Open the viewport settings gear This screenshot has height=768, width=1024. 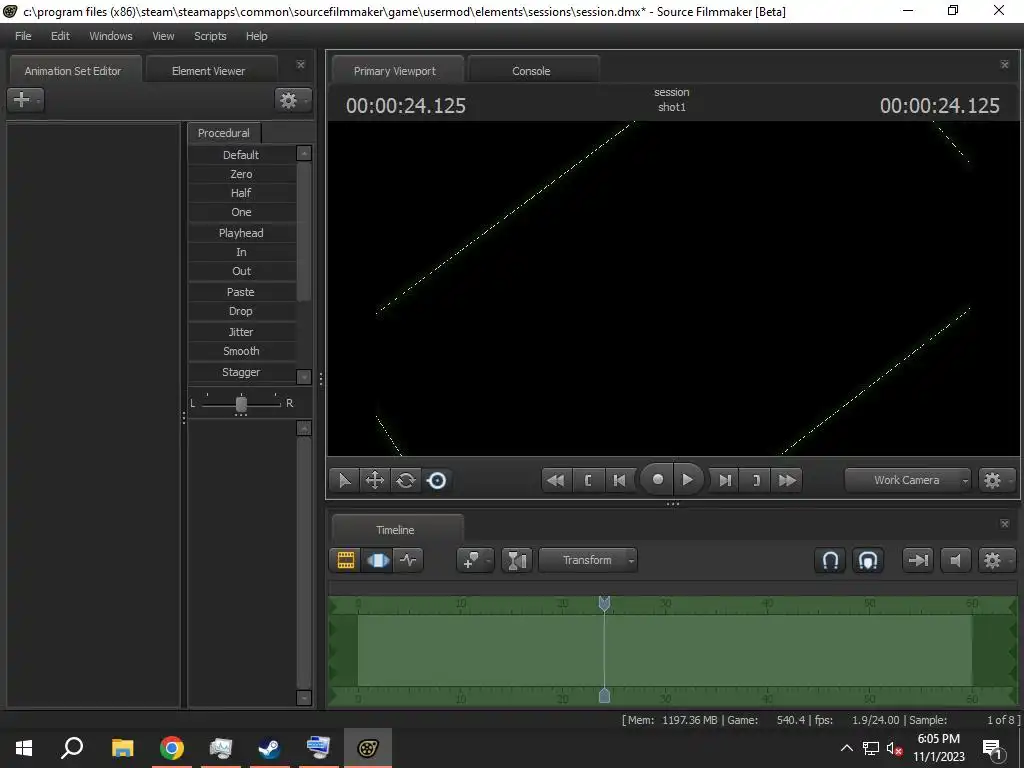(x=995, y=481)
